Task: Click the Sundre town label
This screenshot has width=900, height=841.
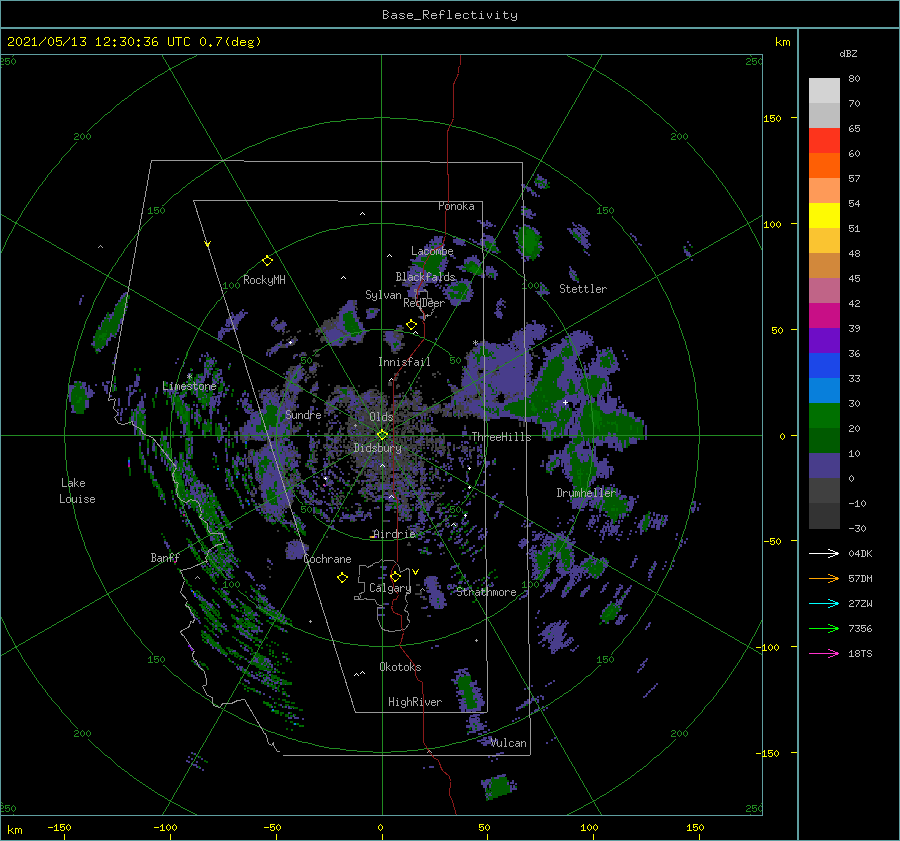Action: tap(303, 414)
